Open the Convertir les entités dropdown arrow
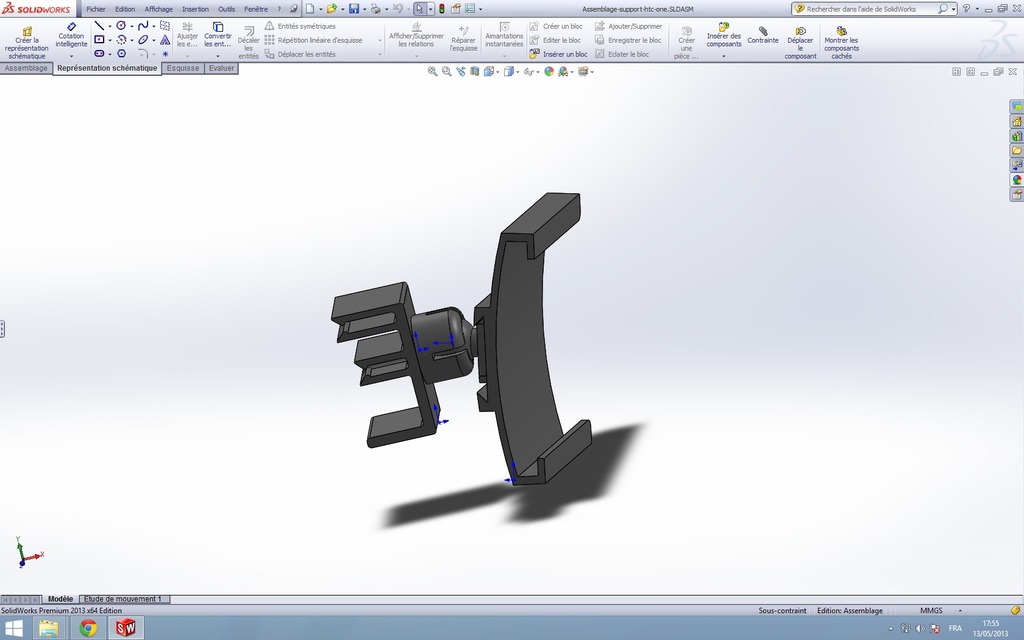The height and width of the screenshot is (640, 1024). point(217,56)
